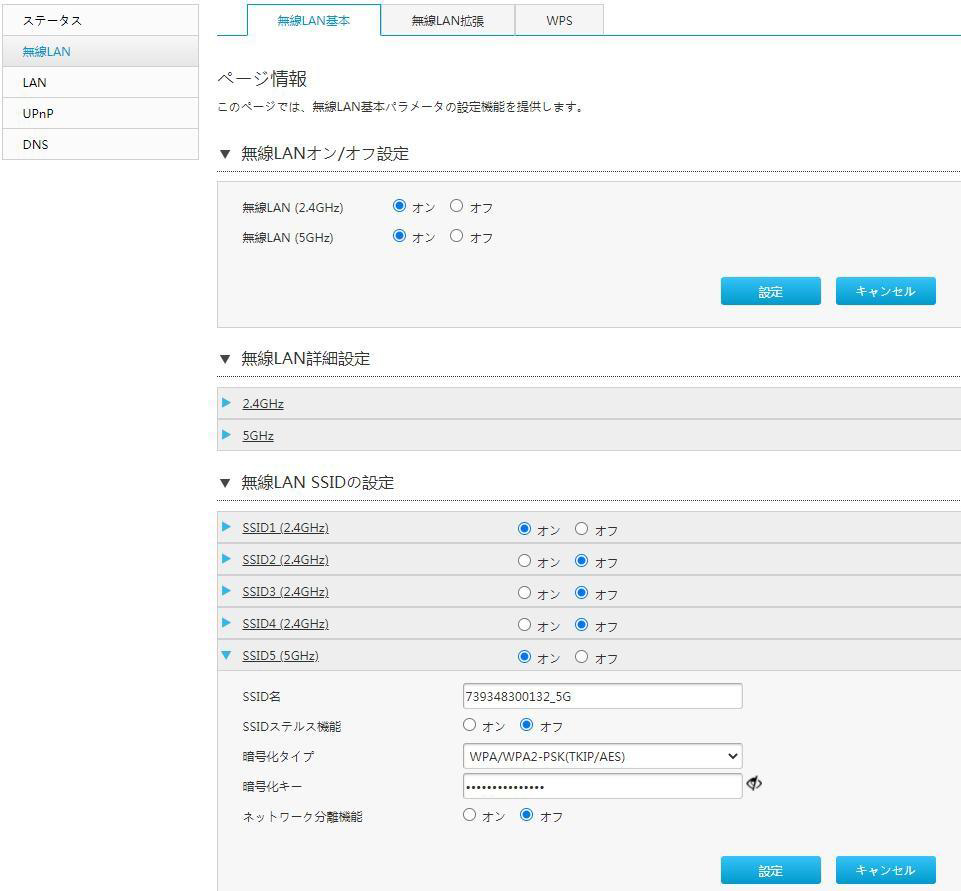
Task: Open DNS in the sidebar
Action: pyautogui.click(x=101, y=145)
